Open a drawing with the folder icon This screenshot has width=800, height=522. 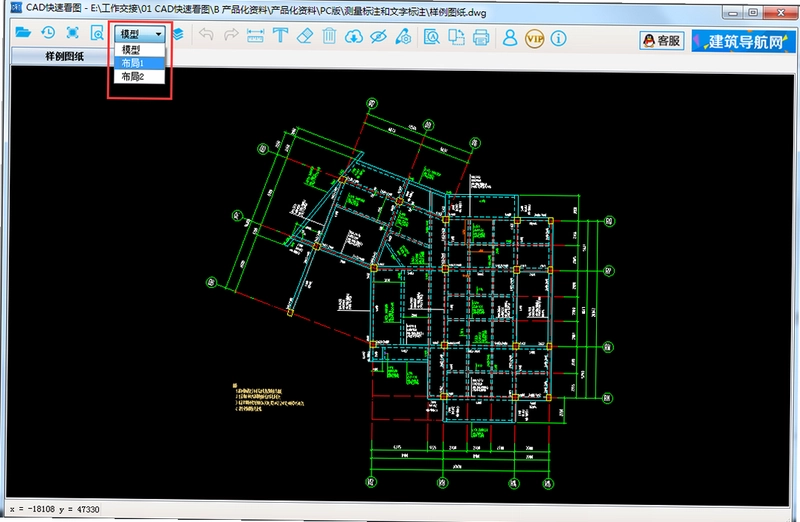click(x=23, y=33)
